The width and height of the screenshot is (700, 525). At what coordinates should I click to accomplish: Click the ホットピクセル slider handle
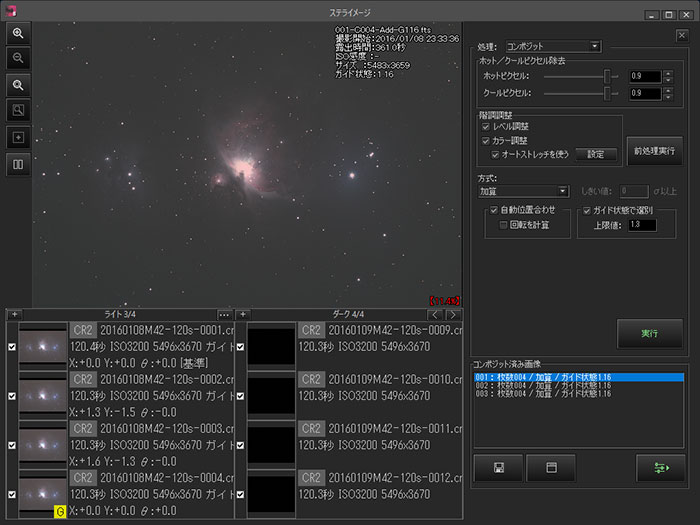pyautogui.click(x=606, y=76)
